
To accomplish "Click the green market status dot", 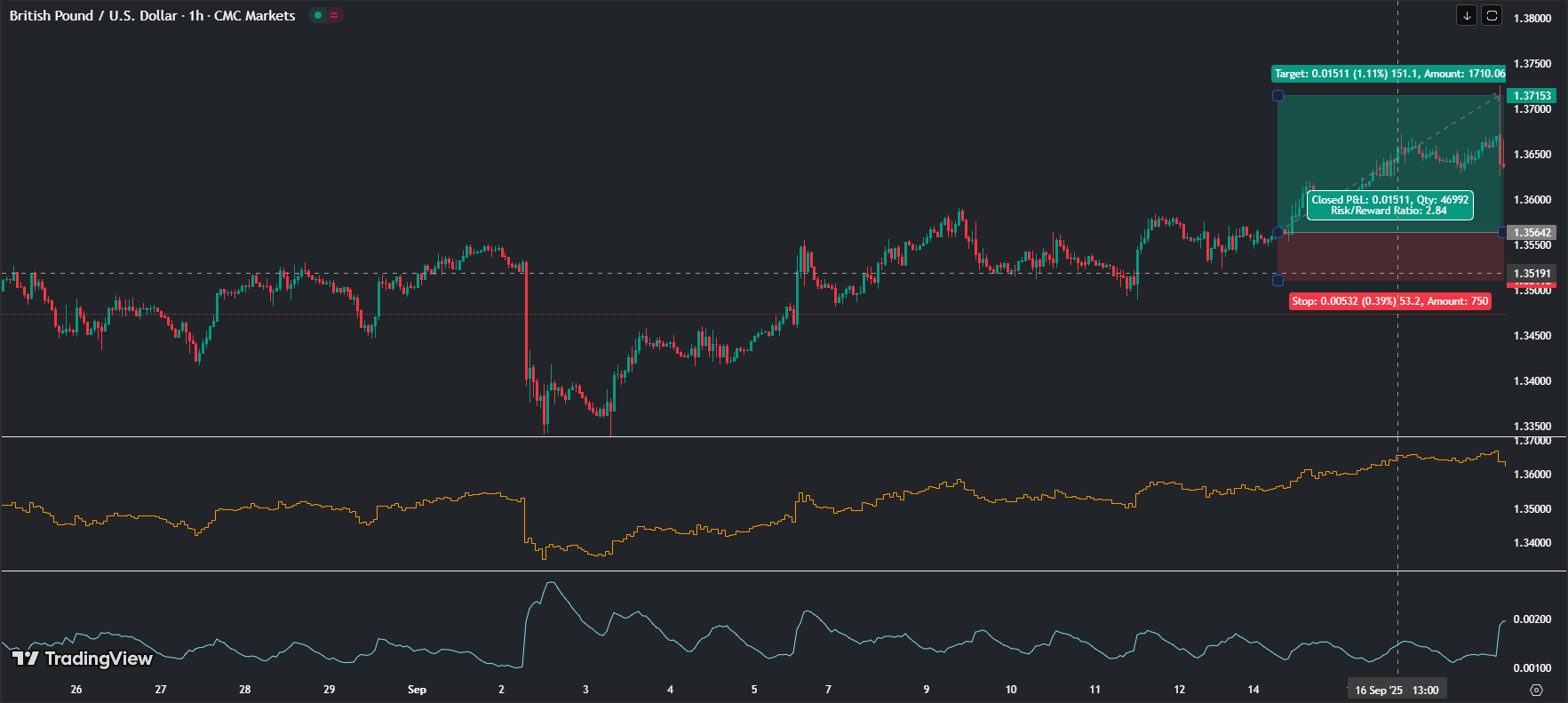I will pos(316,15).
